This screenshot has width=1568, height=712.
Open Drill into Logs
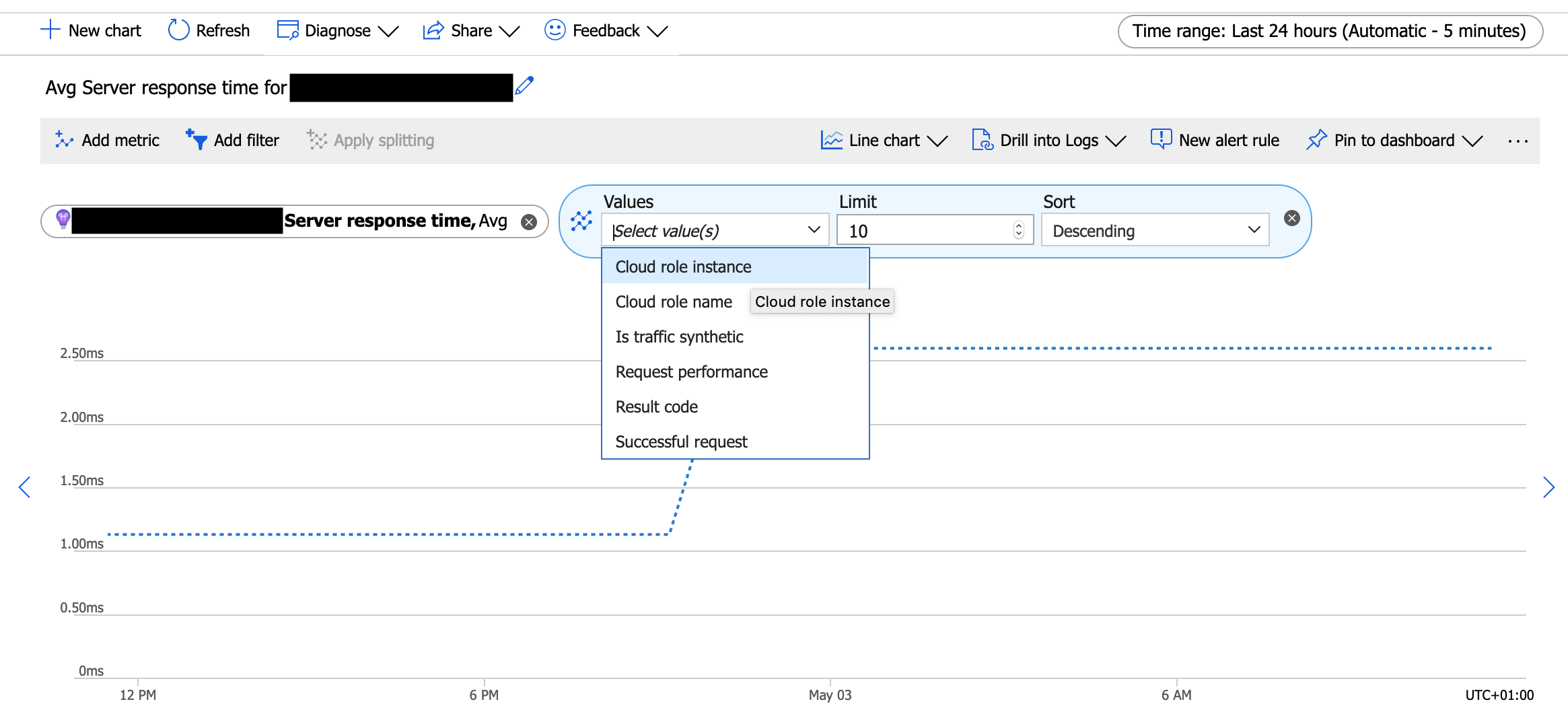click(x=1048, y=140)
